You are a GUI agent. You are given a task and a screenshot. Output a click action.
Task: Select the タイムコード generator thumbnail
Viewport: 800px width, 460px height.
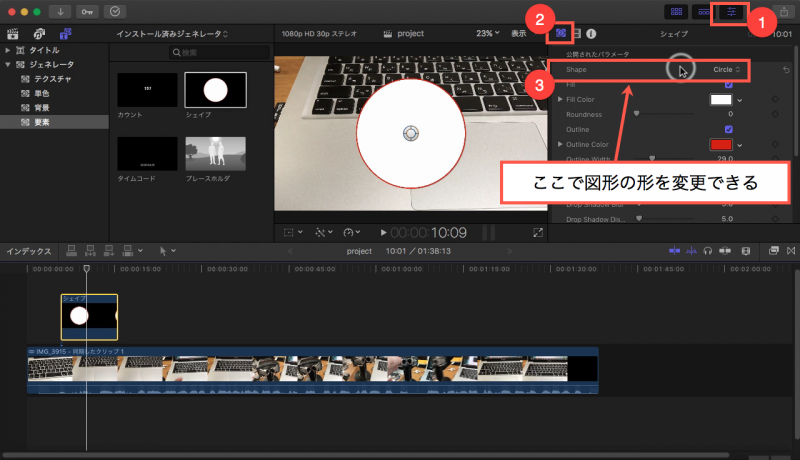tap(147, 154)
